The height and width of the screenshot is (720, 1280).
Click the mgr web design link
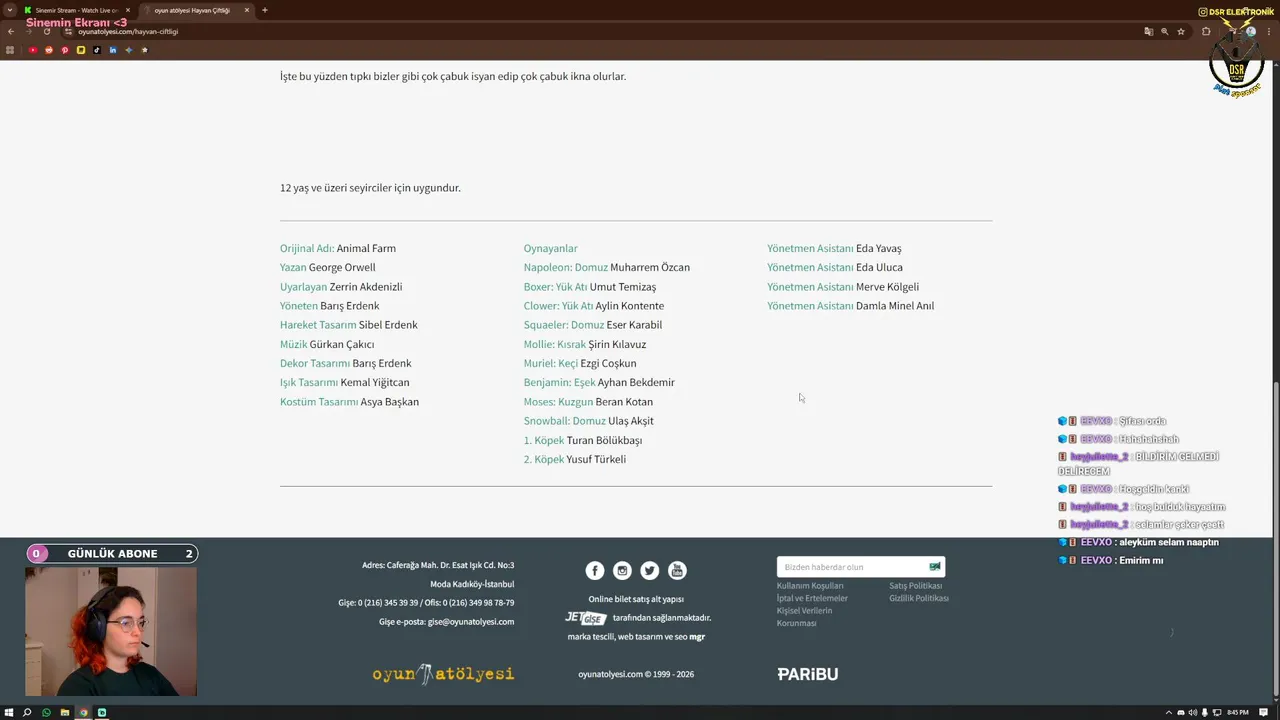click(697, 637)
